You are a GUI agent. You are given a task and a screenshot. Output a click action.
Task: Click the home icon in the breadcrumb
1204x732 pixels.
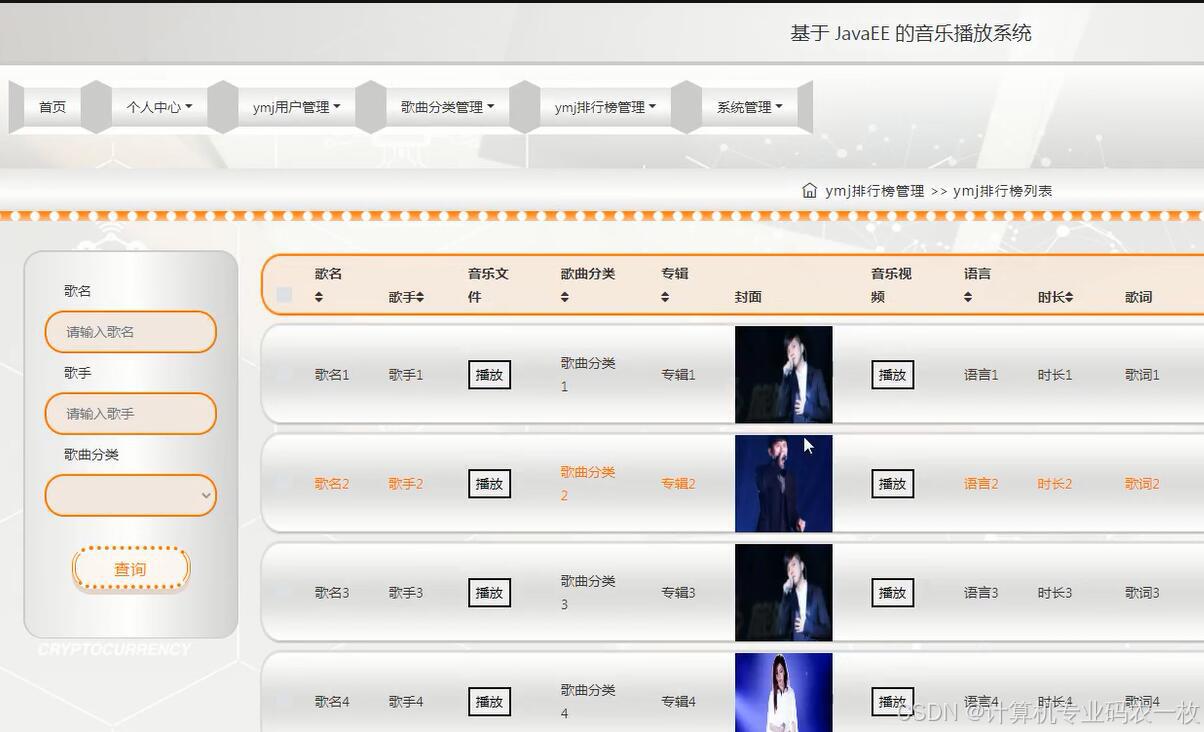809,190
